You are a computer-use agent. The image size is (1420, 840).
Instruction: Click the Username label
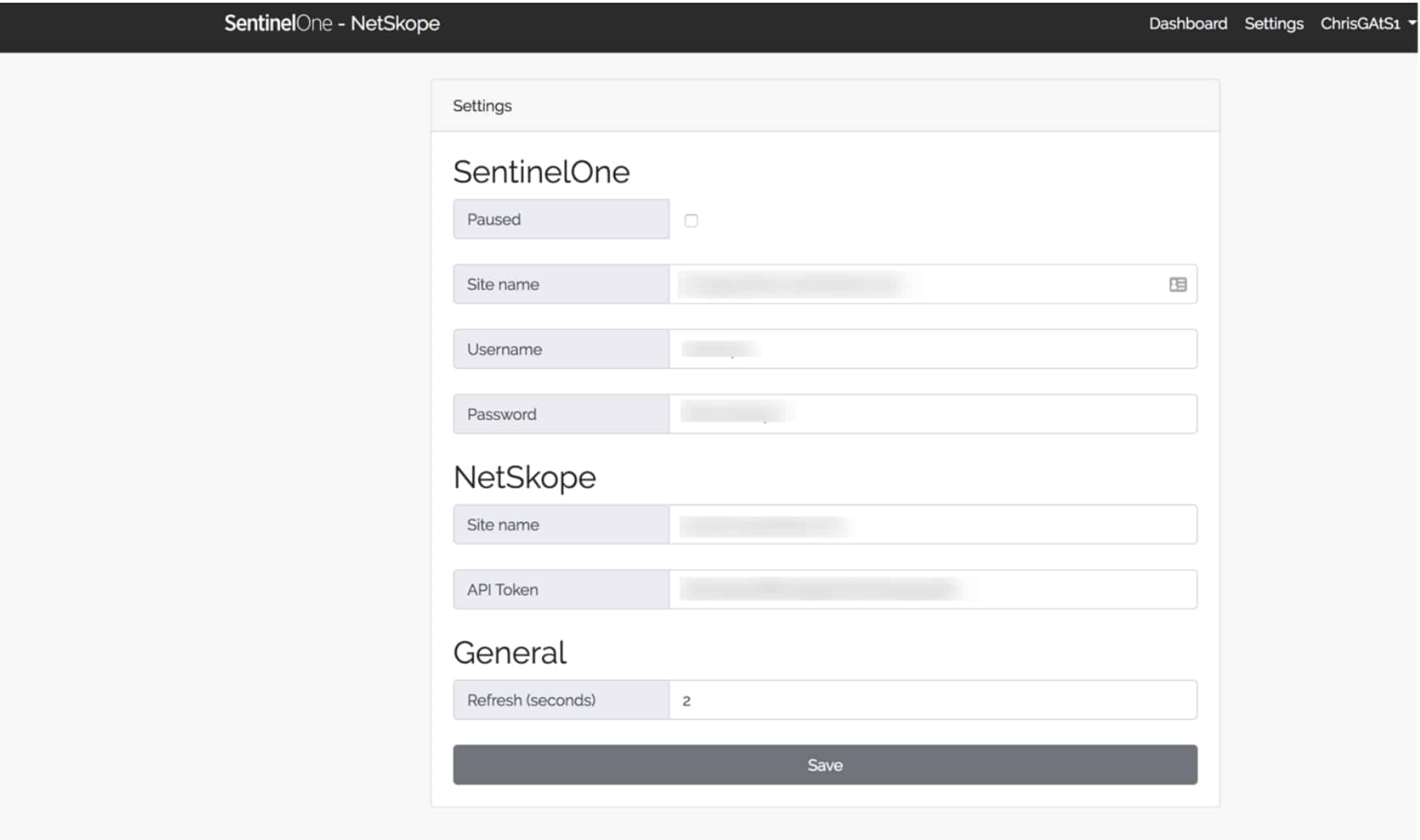[504, 349]
